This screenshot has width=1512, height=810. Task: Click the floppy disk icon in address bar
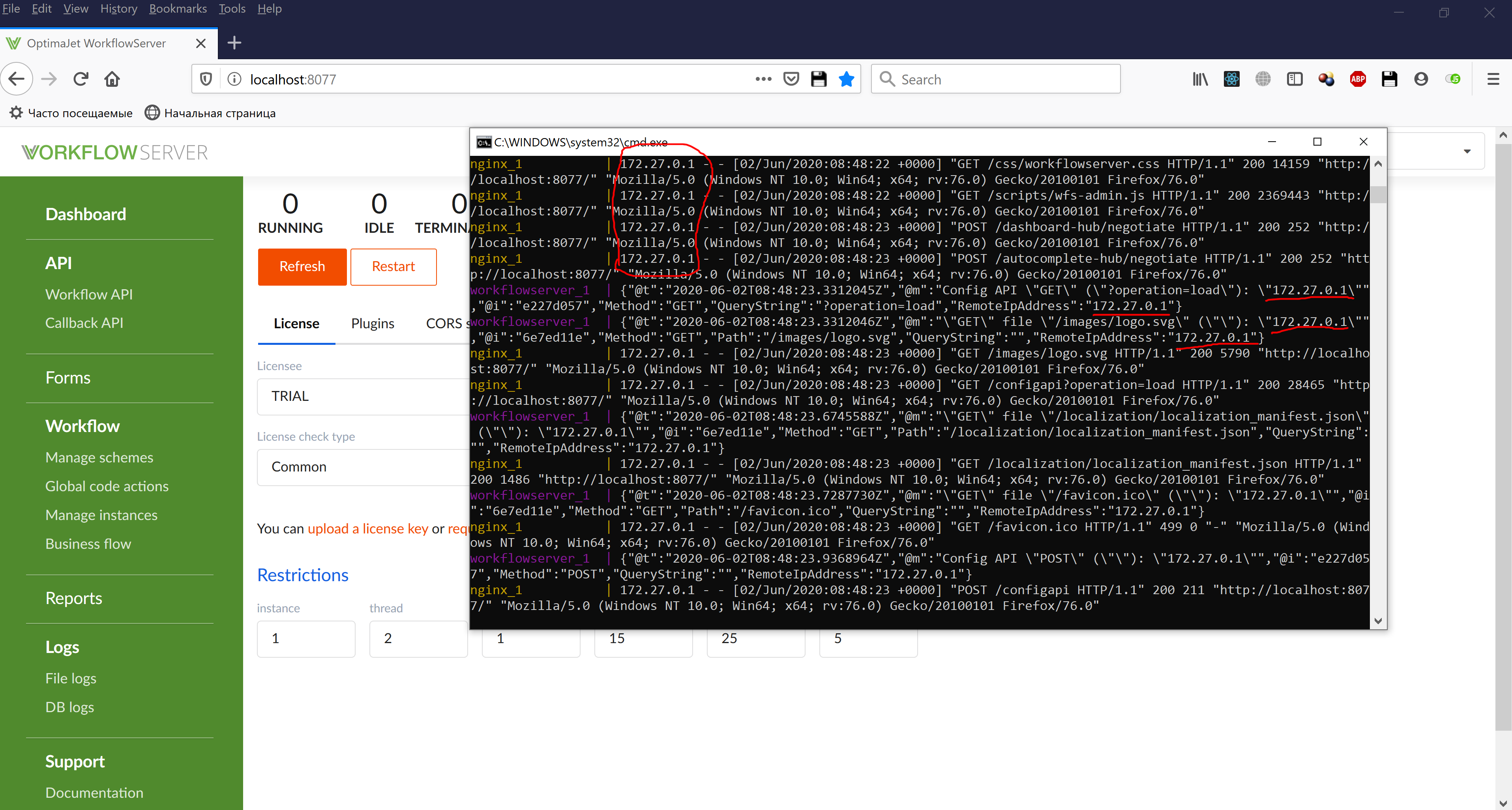click(x=819, y=79)
